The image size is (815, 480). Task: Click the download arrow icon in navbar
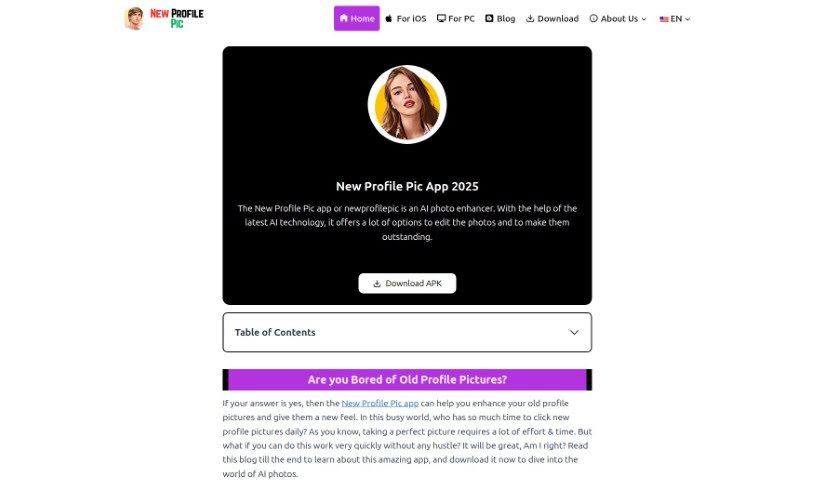coord(530,18)
